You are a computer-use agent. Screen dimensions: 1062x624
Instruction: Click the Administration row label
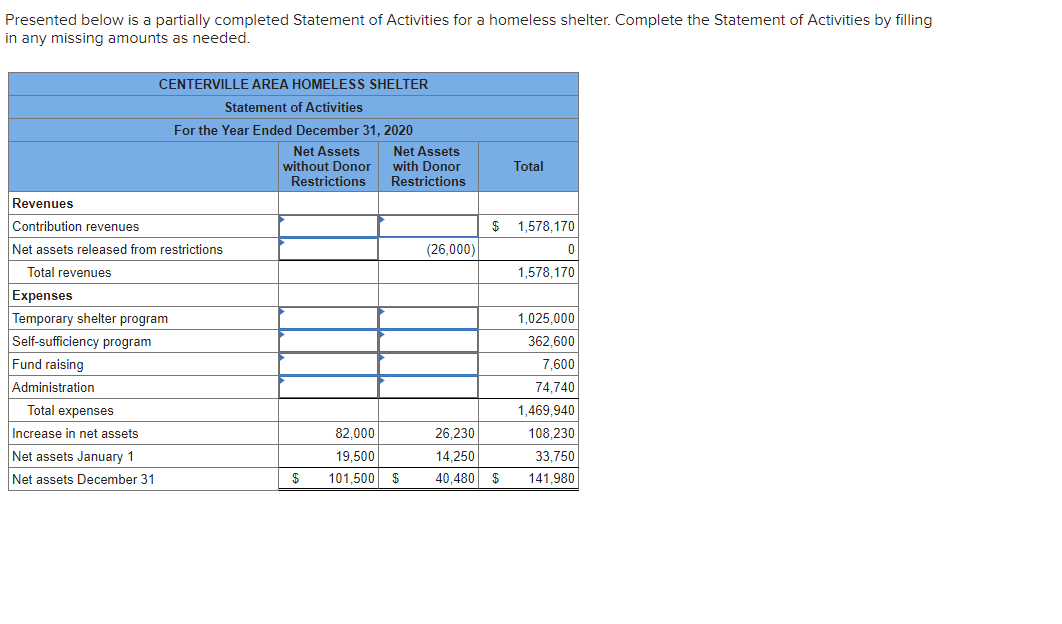54,388
